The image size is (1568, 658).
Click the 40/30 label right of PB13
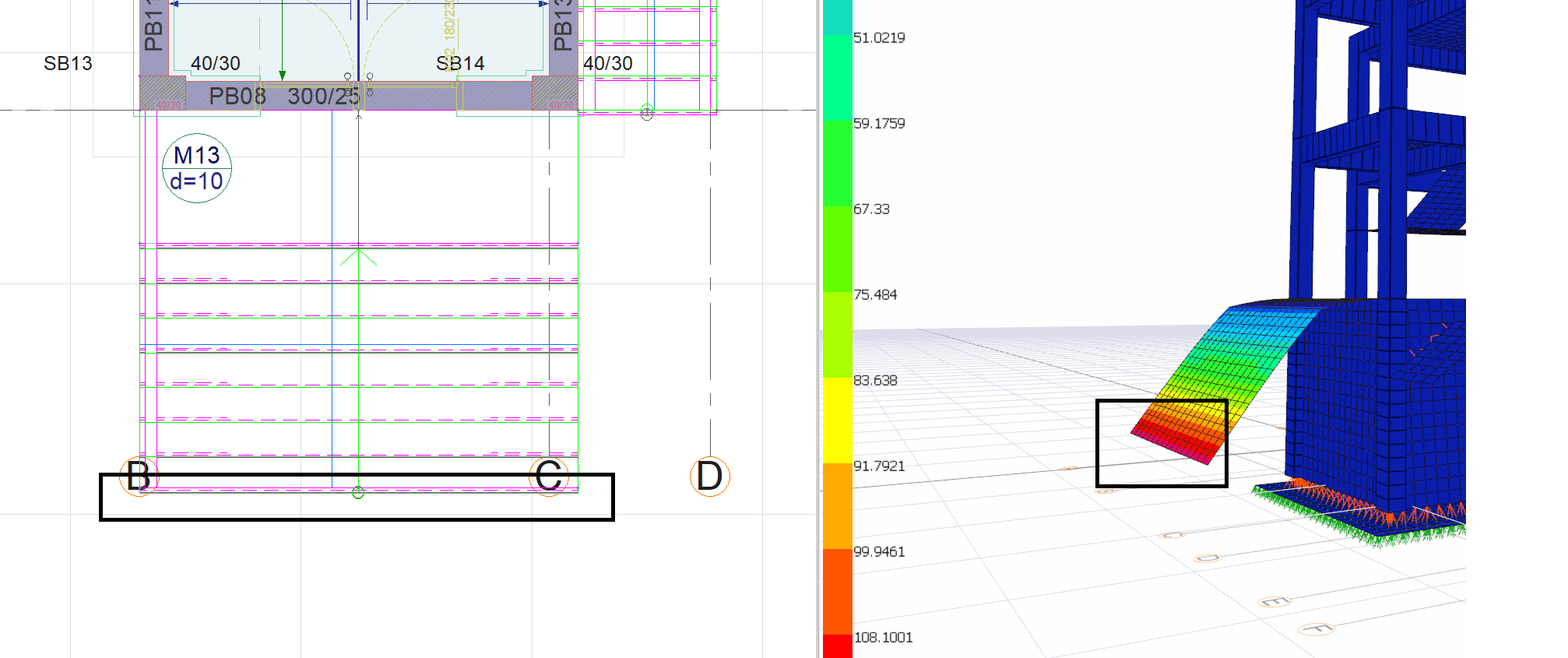pyautogui.click(x=608, y=64)
